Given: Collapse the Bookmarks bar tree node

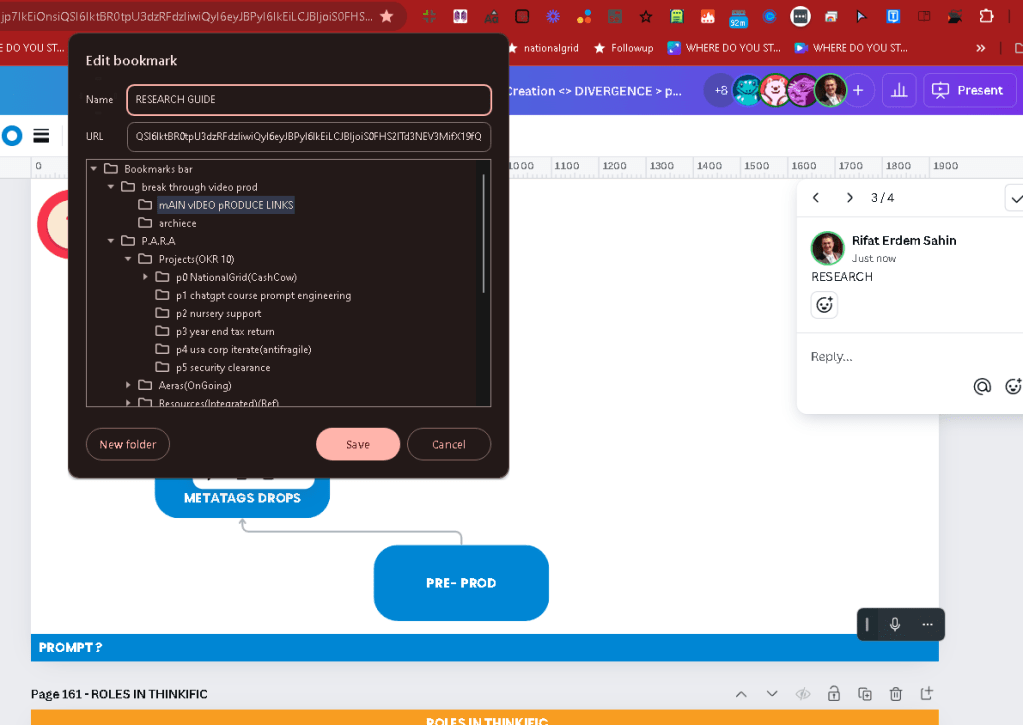Looking at the screenshot, I should pos(94,169).
